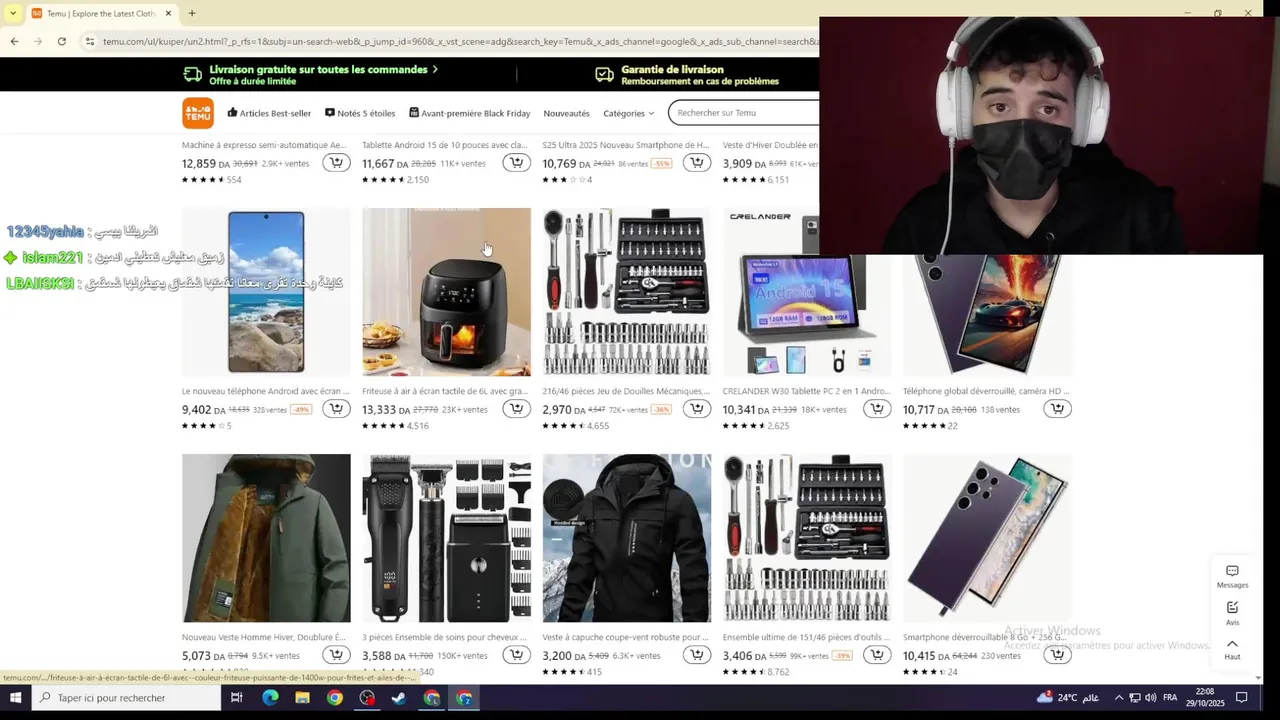Open Microsoft Edge from the taskbar
Image resolution: width=1280 pixels, height=720 pixels.
point(270,698)
